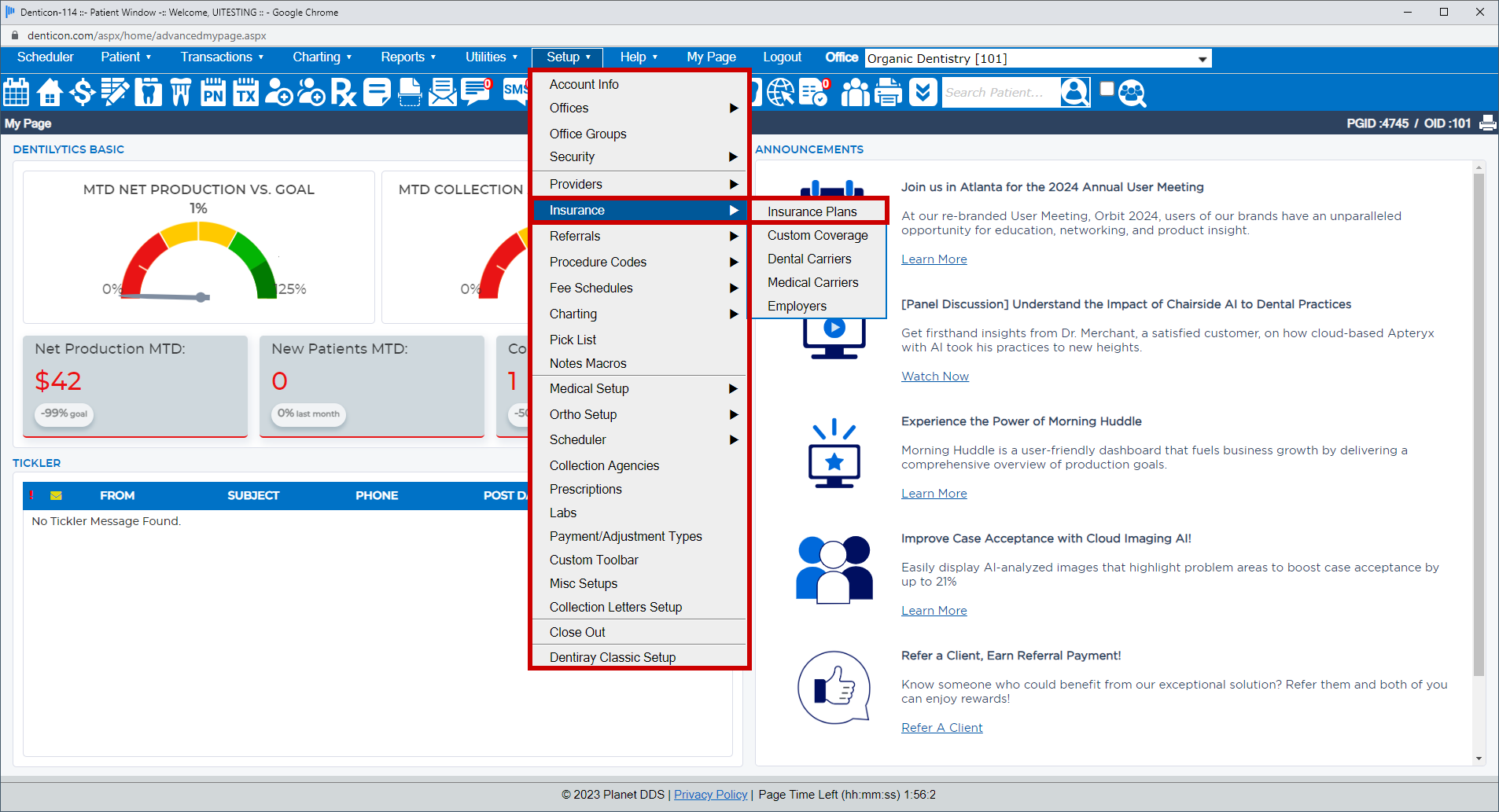The height and width of the screenshot is (812, 1499).
Task: Toggle the checkbox next to group search
Action: pos(1107,88)
